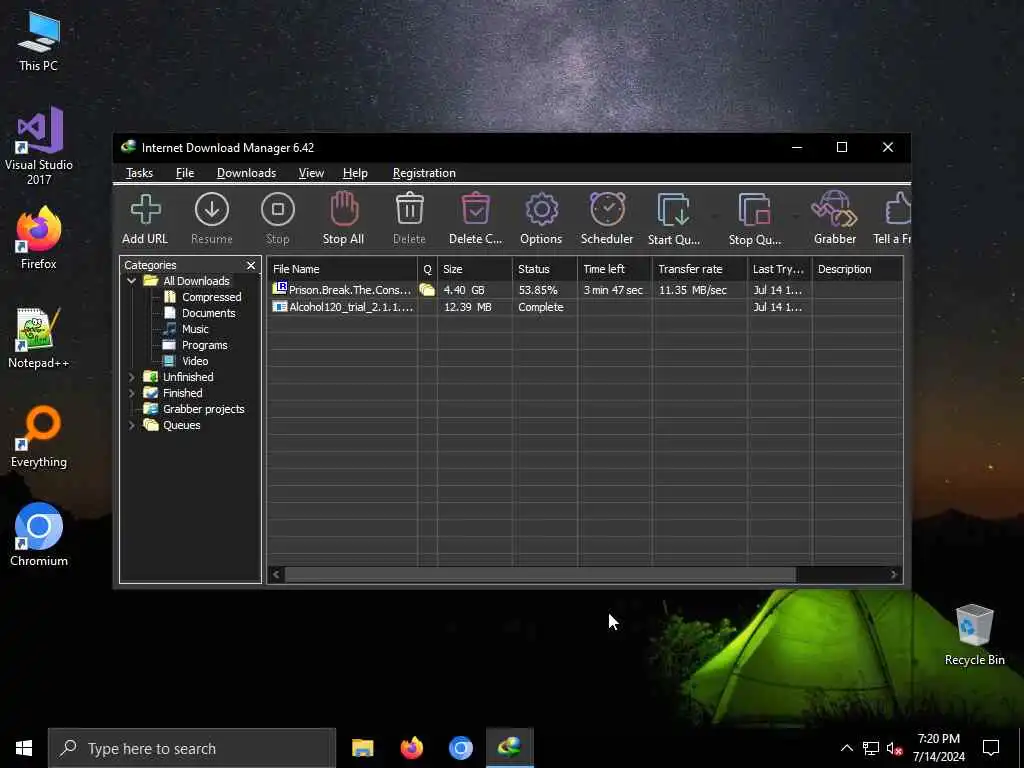The height and width of the screenshot is (768, 1024).
Task: Select the Prison.Break.The.Cons... download row
Action: [585, 290]
